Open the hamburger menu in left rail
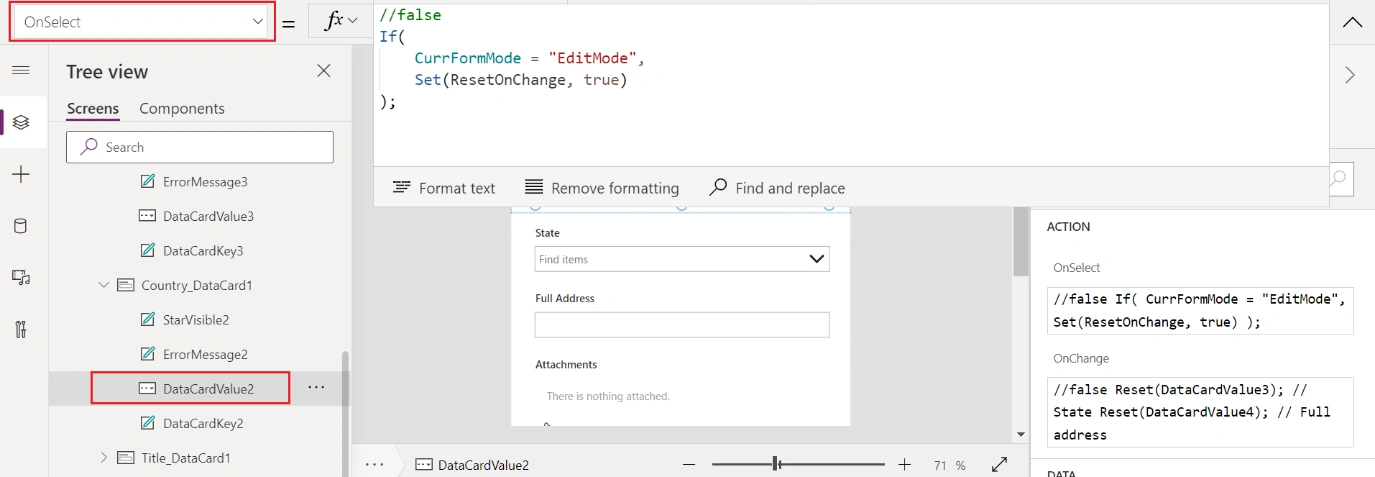1375x477 pixels. tap(21, 70)
